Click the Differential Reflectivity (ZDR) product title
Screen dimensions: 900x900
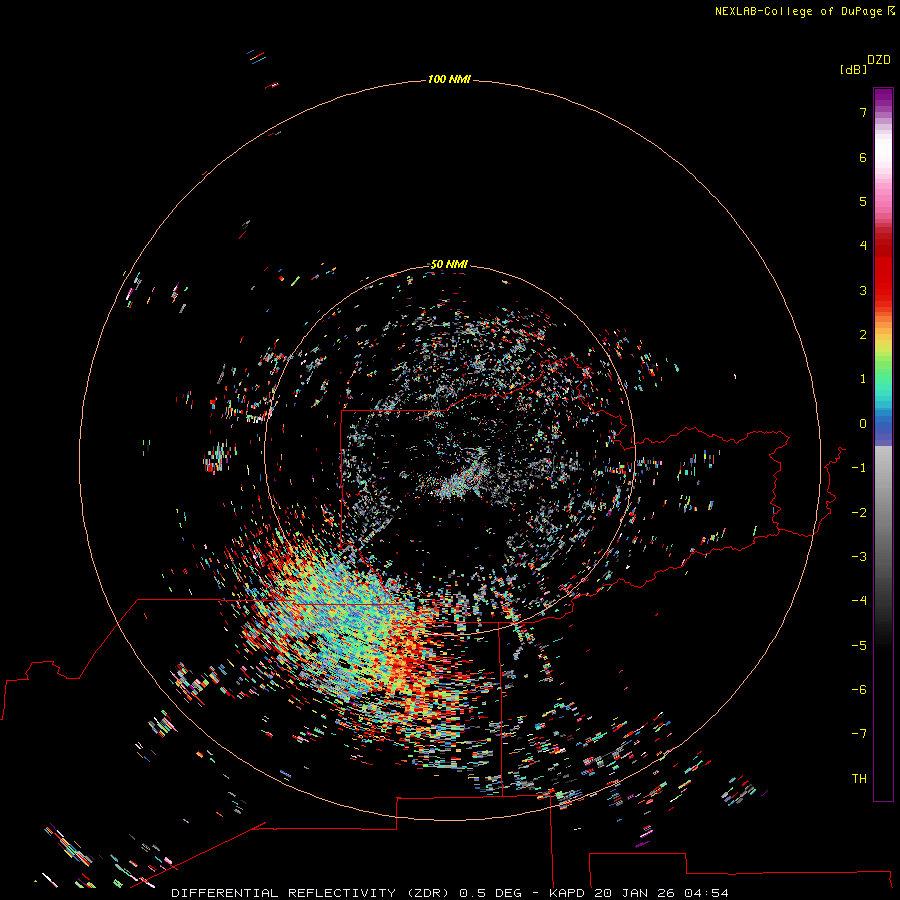pos(312,893)
